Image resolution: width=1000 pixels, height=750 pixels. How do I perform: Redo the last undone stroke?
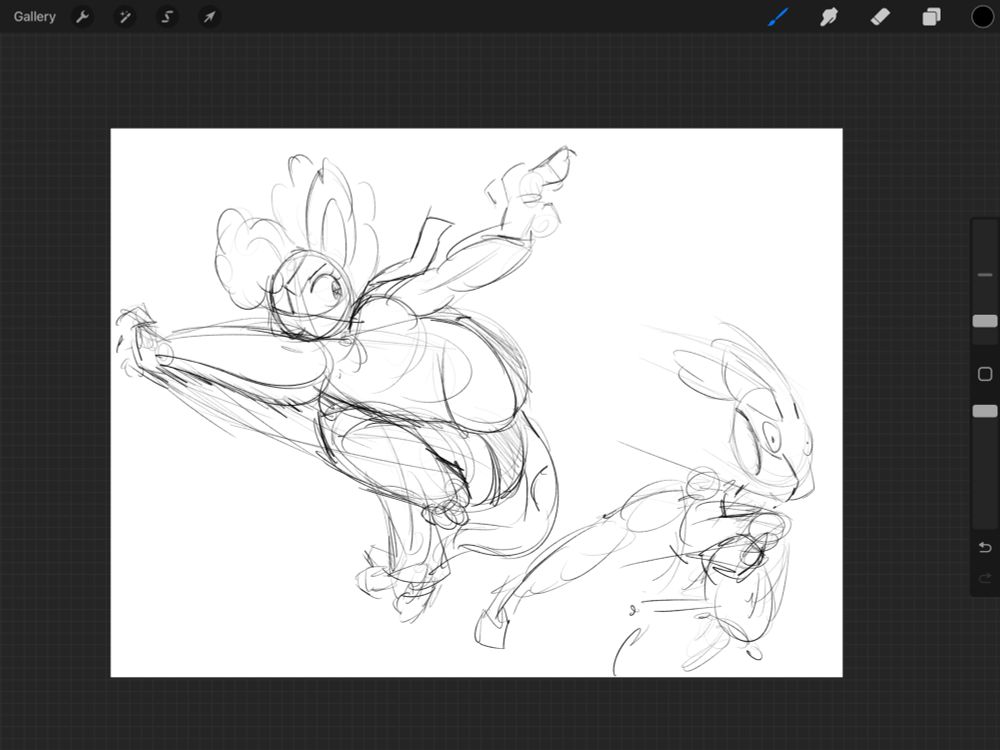point(985,578)
